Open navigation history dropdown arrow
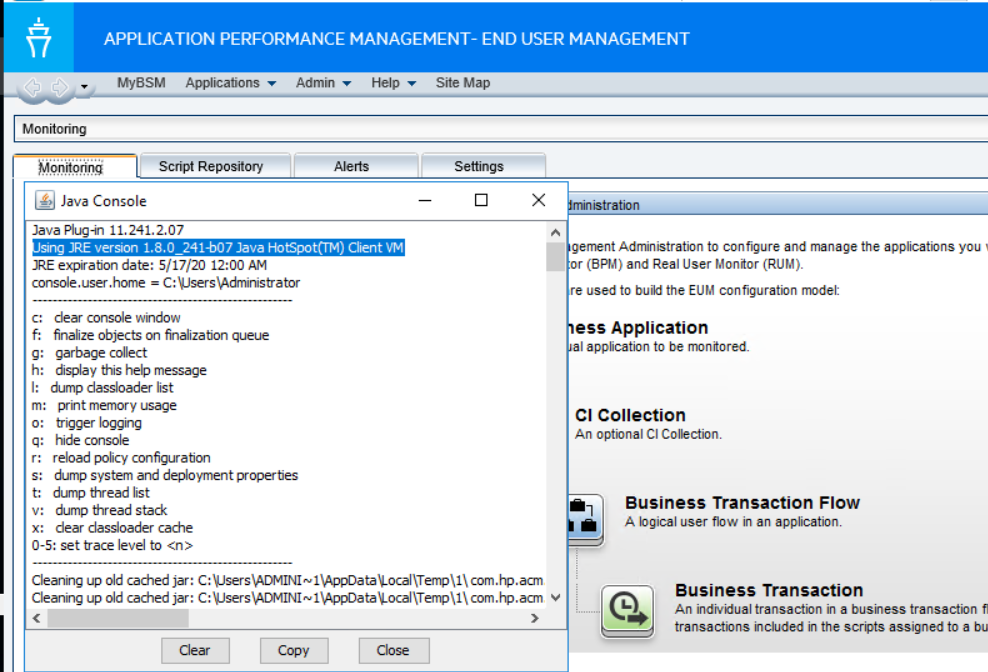The image size is (988, 672). (x=84, y=87)
